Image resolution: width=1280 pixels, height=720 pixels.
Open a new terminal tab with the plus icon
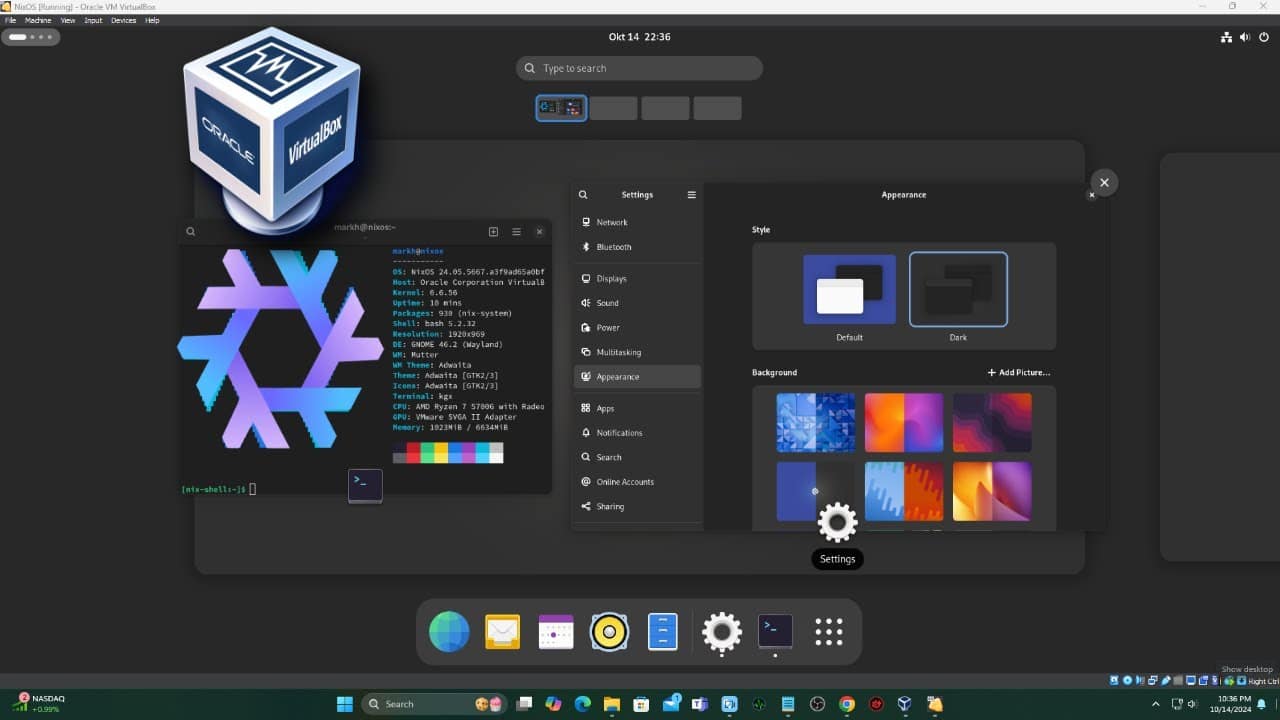(493, 231)
